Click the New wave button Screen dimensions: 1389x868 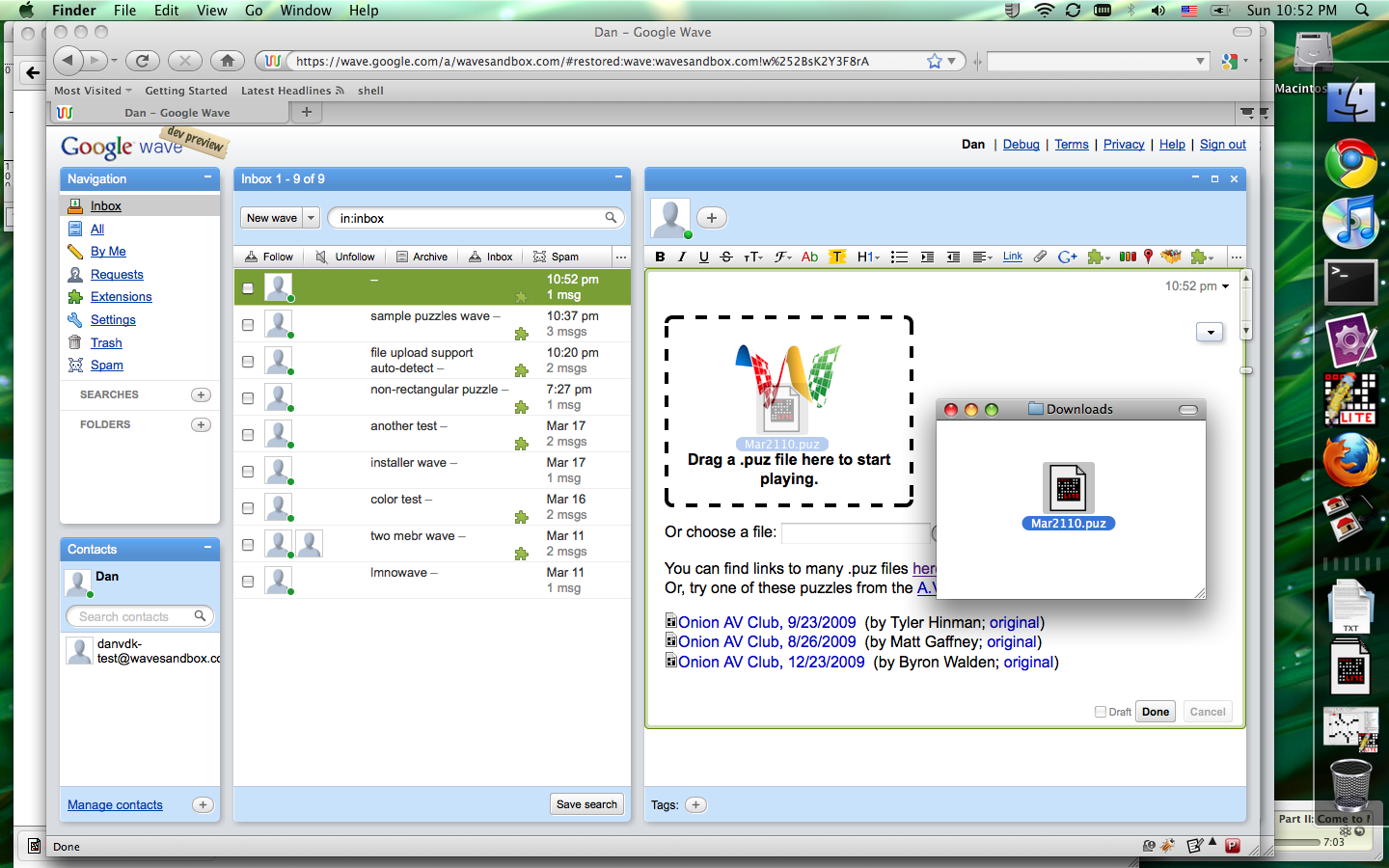click(x=272, y=218)
